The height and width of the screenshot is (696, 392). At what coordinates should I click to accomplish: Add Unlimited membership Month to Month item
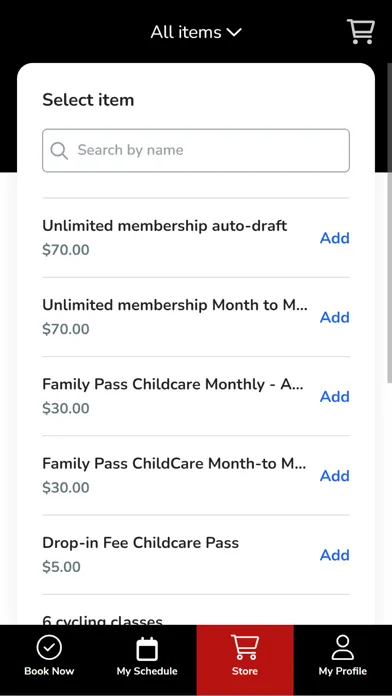pos(335,317)
